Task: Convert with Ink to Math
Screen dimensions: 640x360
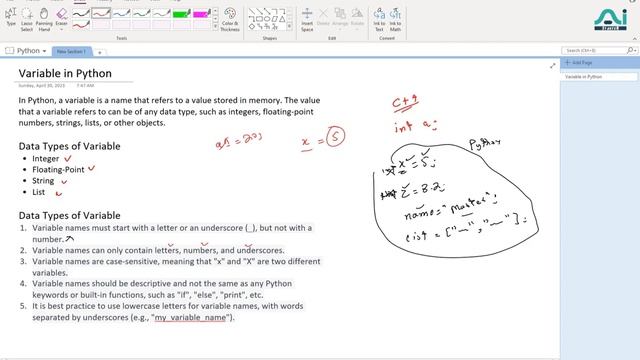Action: (x=395, y=19)
